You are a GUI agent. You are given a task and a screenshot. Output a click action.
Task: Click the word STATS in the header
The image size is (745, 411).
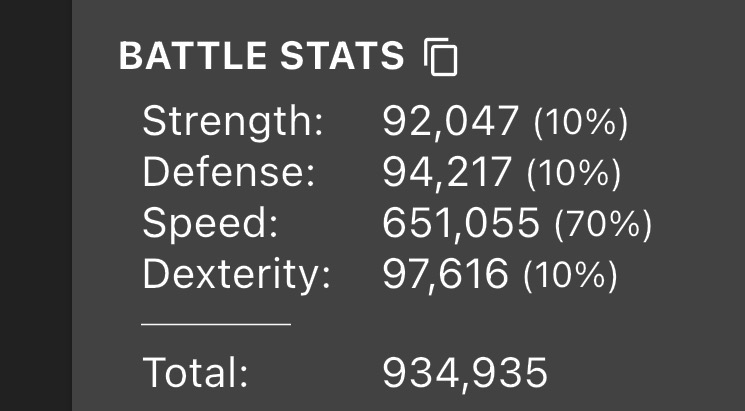342,56
